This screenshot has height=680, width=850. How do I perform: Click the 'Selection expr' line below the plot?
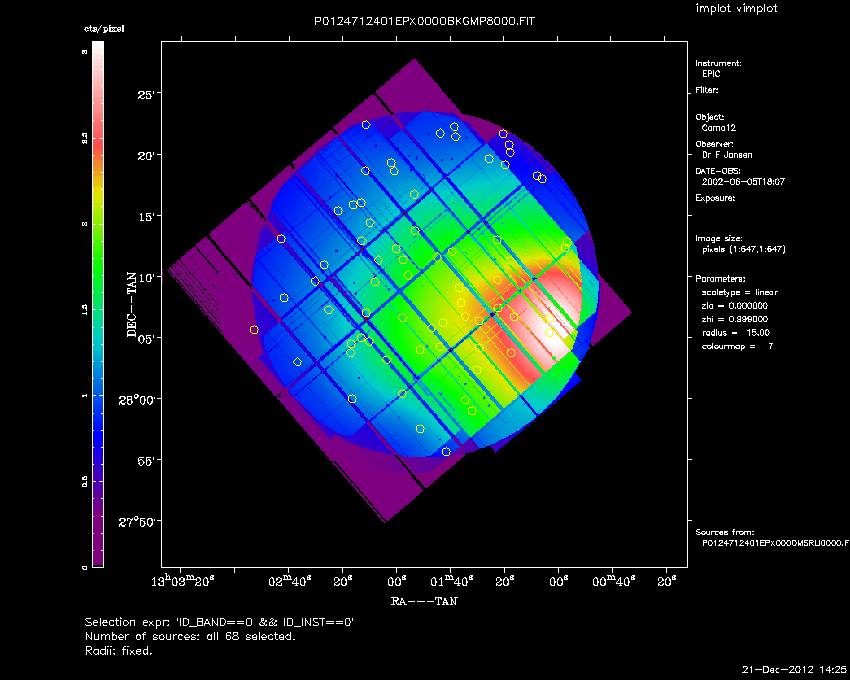pyautogui.click(x=219, y=622)
